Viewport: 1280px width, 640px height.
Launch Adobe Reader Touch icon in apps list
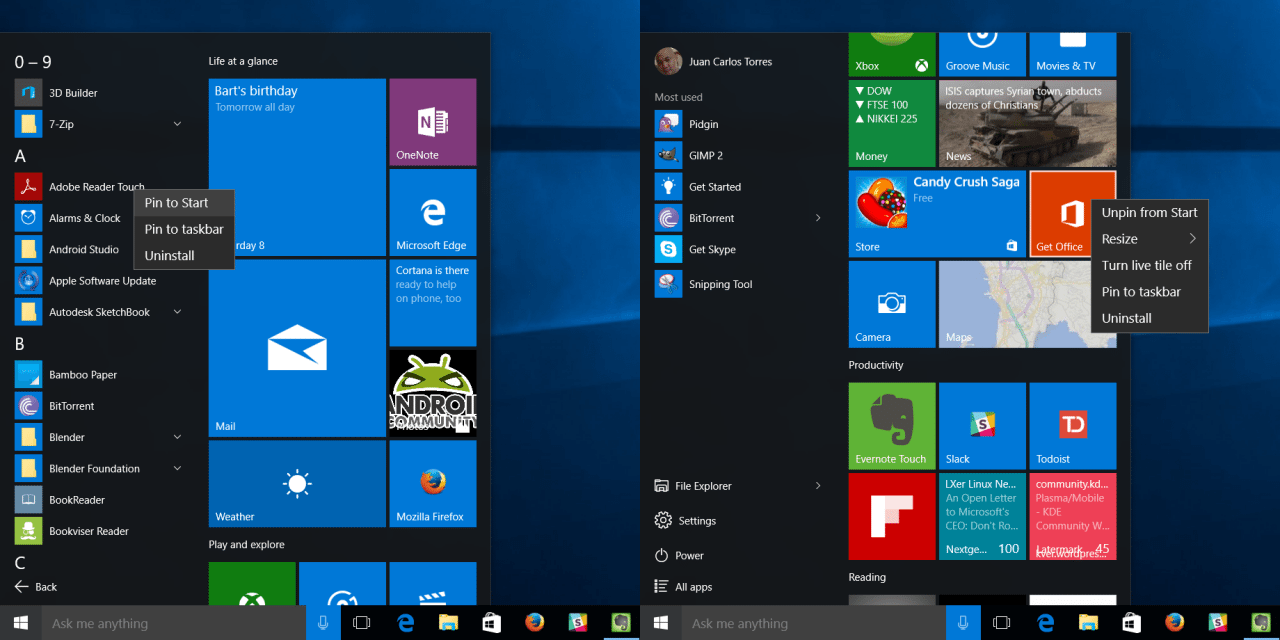28,186
